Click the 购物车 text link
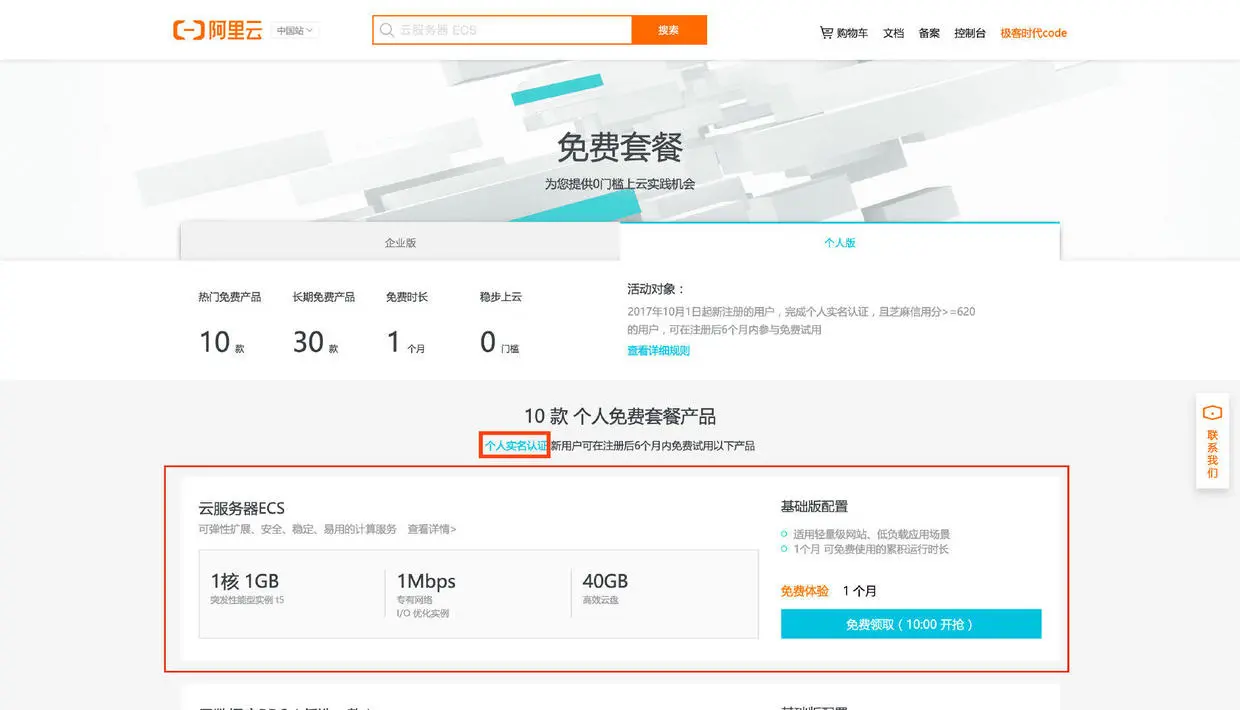 tap(852, 33)
